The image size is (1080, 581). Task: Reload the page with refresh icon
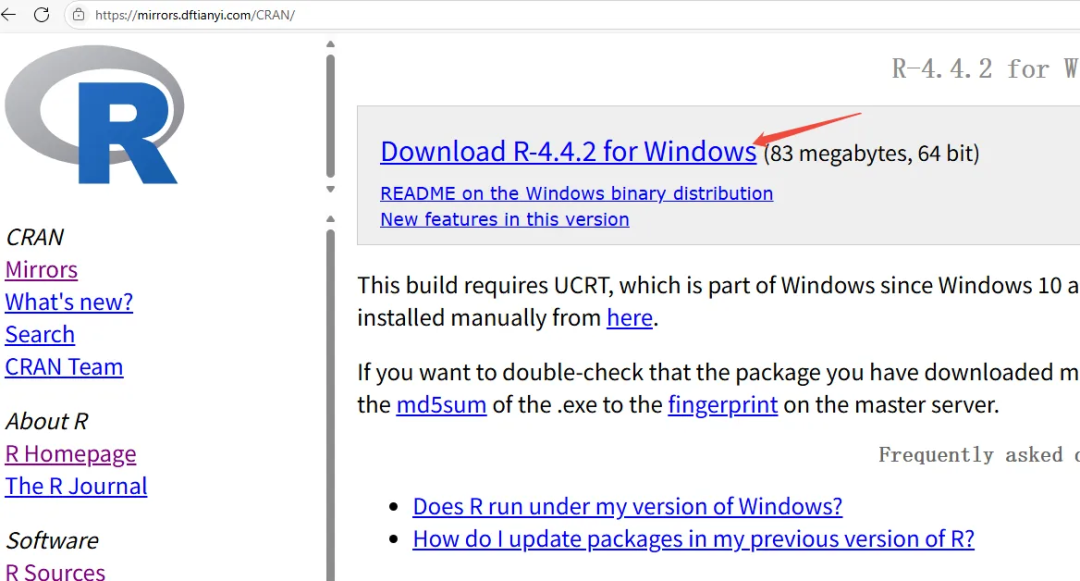(x=41, y=14)
